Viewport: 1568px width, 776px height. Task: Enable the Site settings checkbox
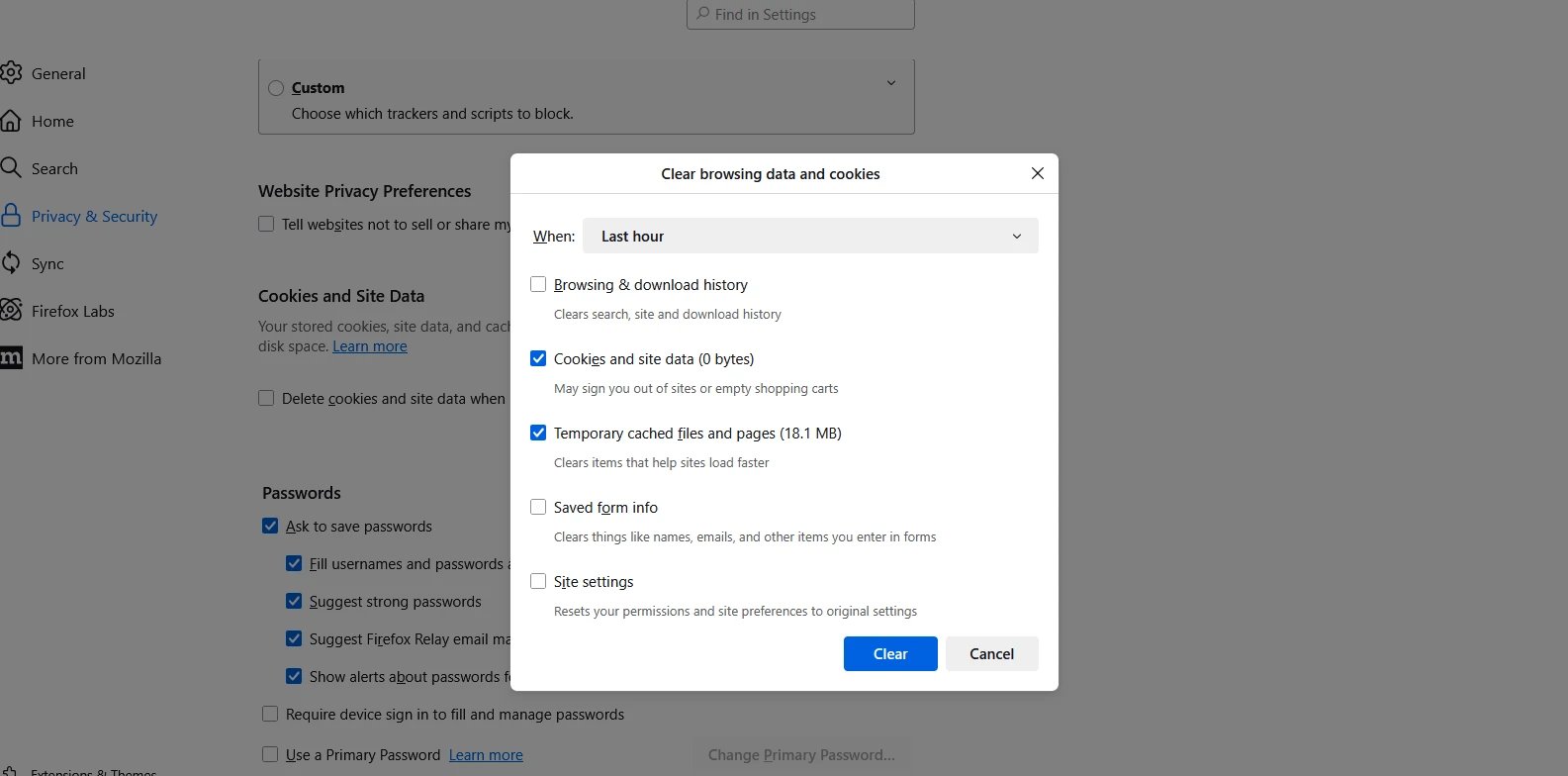click(x=538, y=582)
